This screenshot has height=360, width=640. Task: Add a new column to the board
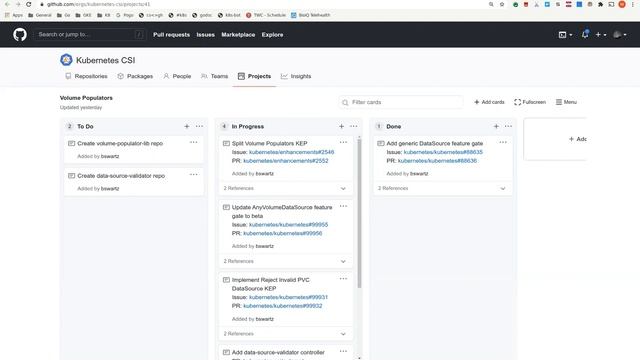coord(578,139)
